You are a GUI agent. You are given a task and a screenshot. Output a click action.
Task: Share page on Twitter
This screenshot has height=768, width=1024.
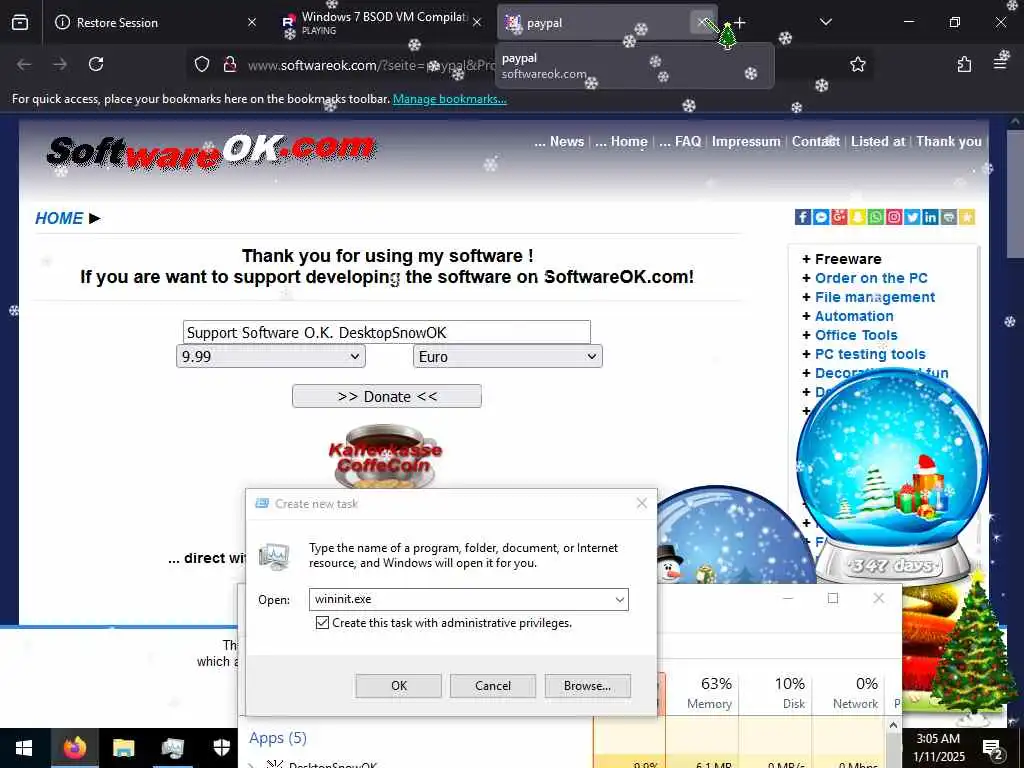[x=912, y=217]
